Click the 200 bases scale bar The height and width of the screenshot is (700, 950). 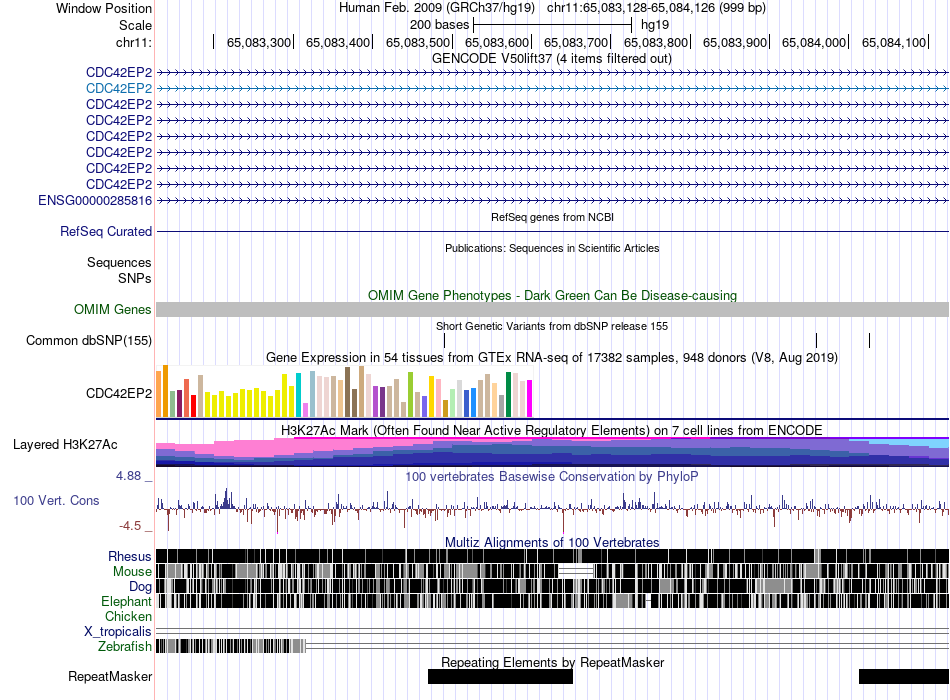[x=553, y=25]
